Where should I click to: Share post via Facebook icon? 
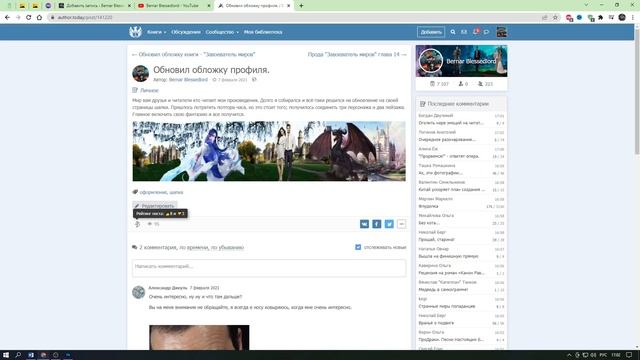[x=377, y=224]
